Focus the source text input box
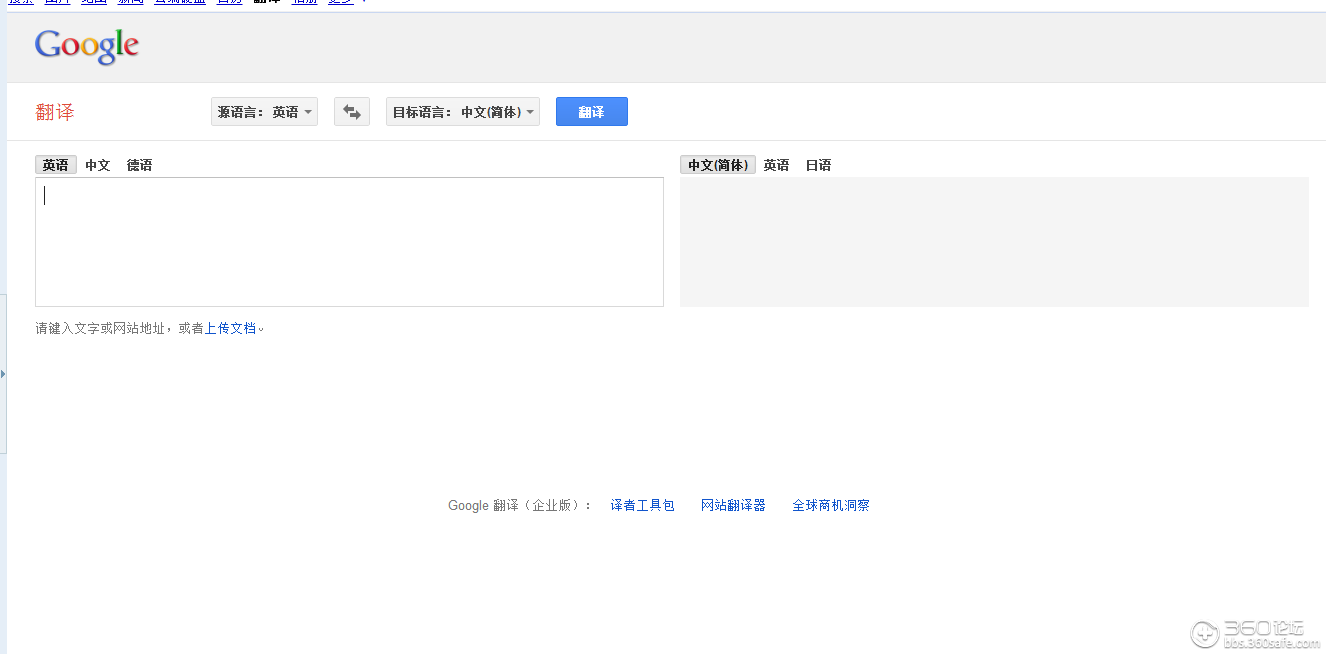This screenshot has height=654, width=1326. point(349,242)
